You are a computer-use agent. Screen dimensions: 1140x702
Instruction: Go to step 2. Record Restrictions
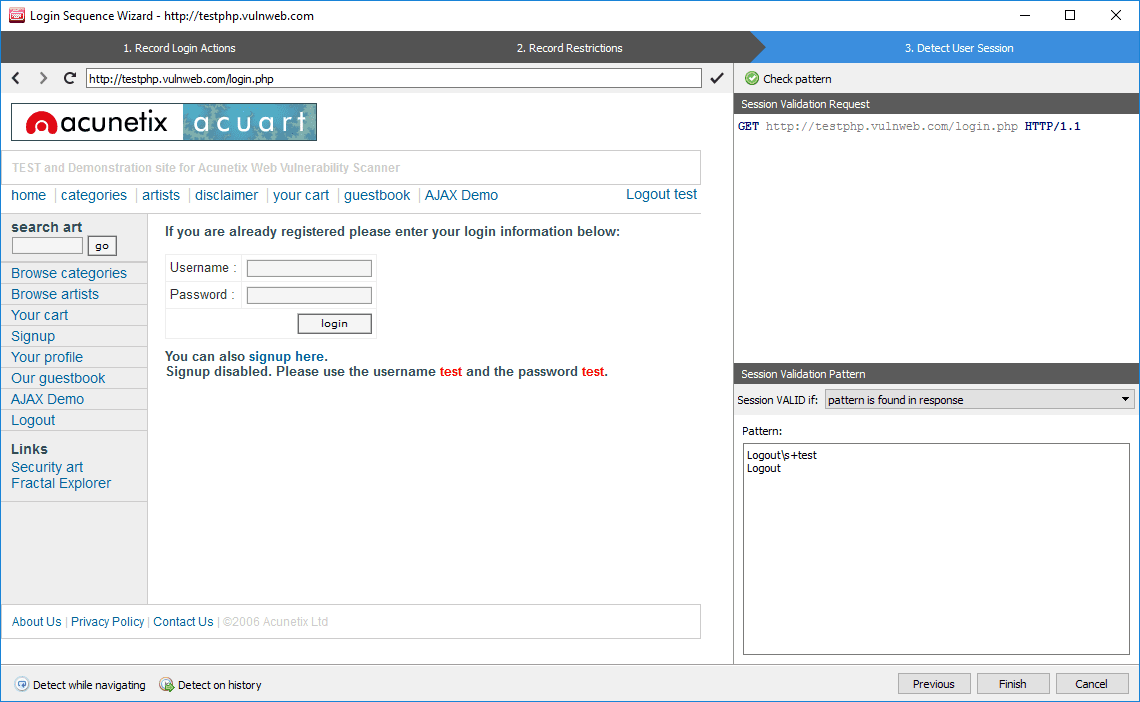(x=569, y=48)
